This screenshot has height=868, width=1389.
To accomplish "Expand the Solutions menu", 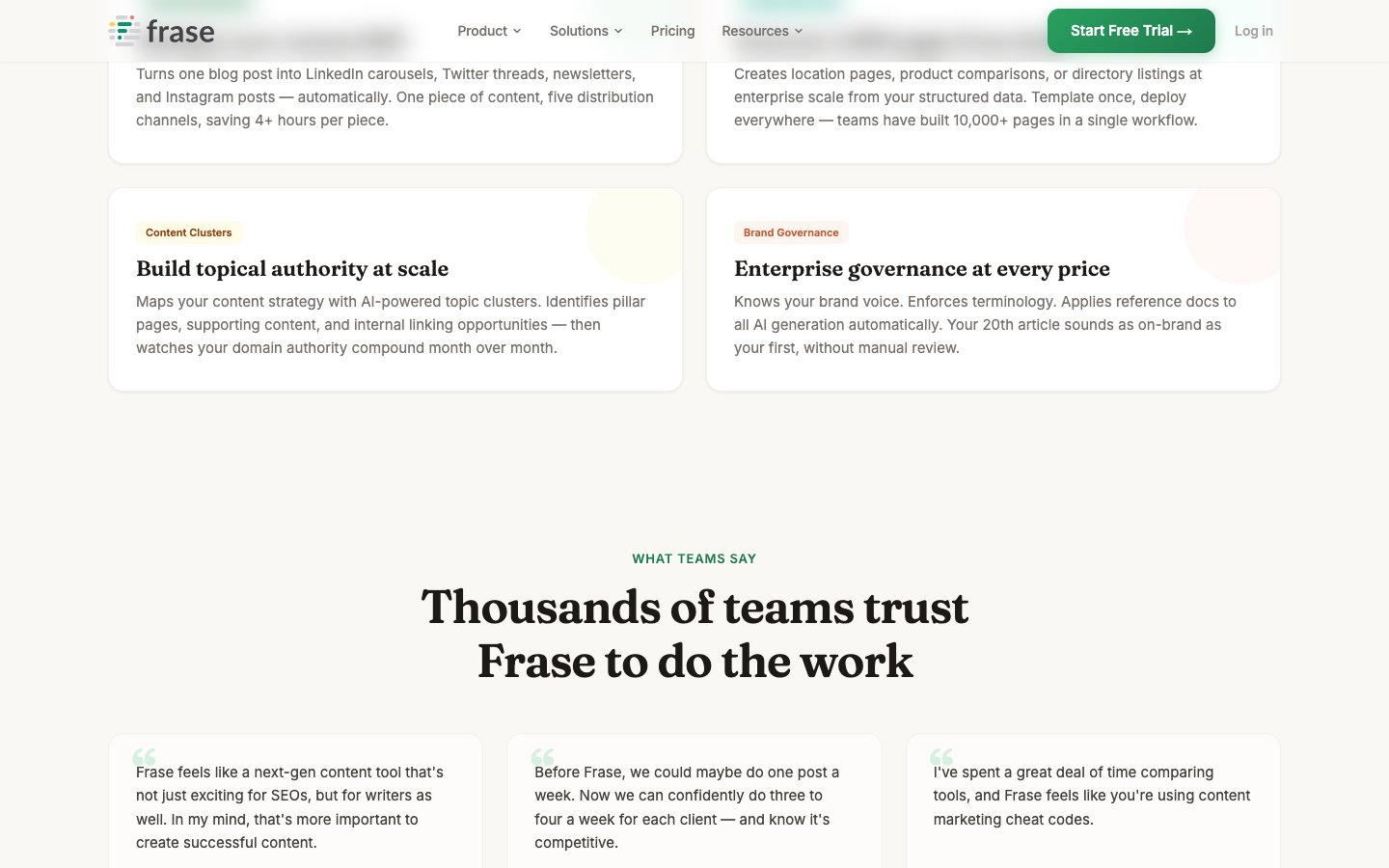I will 585,31.
